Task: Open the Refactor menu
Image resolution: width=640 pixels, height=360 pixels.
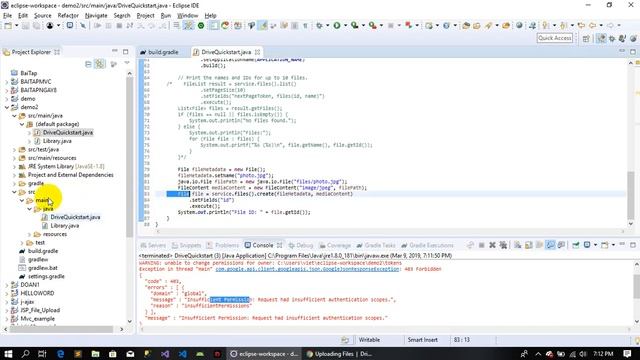Action: (x=68, y=16)
